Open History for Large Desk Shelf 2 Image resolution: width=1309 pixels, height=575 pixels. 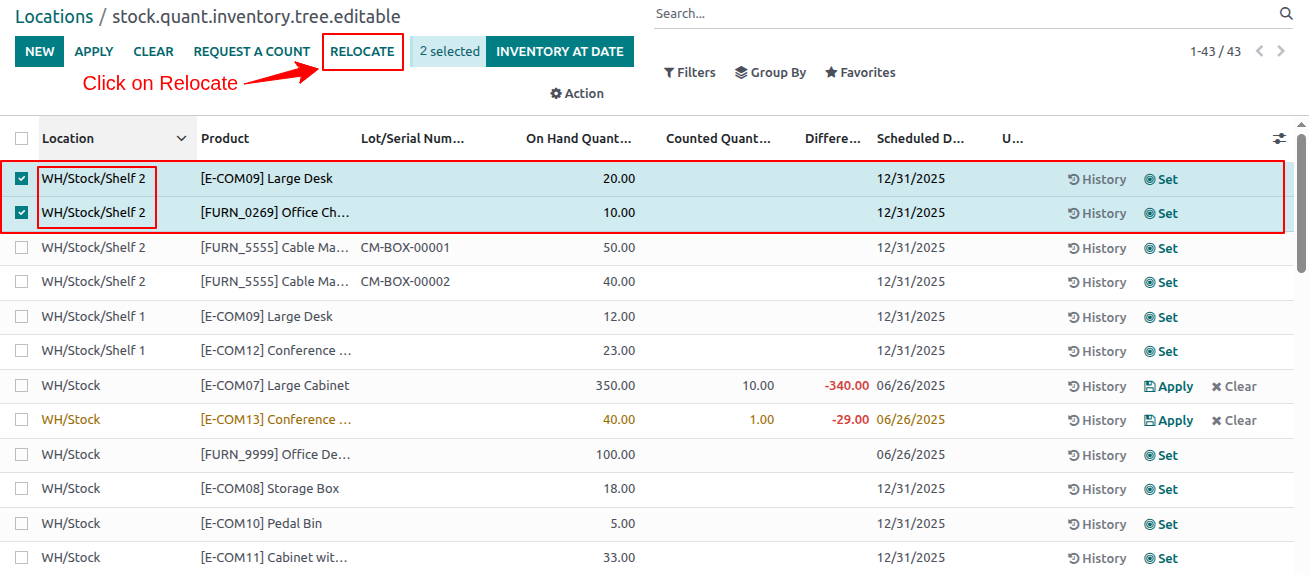click(1097, 180)
